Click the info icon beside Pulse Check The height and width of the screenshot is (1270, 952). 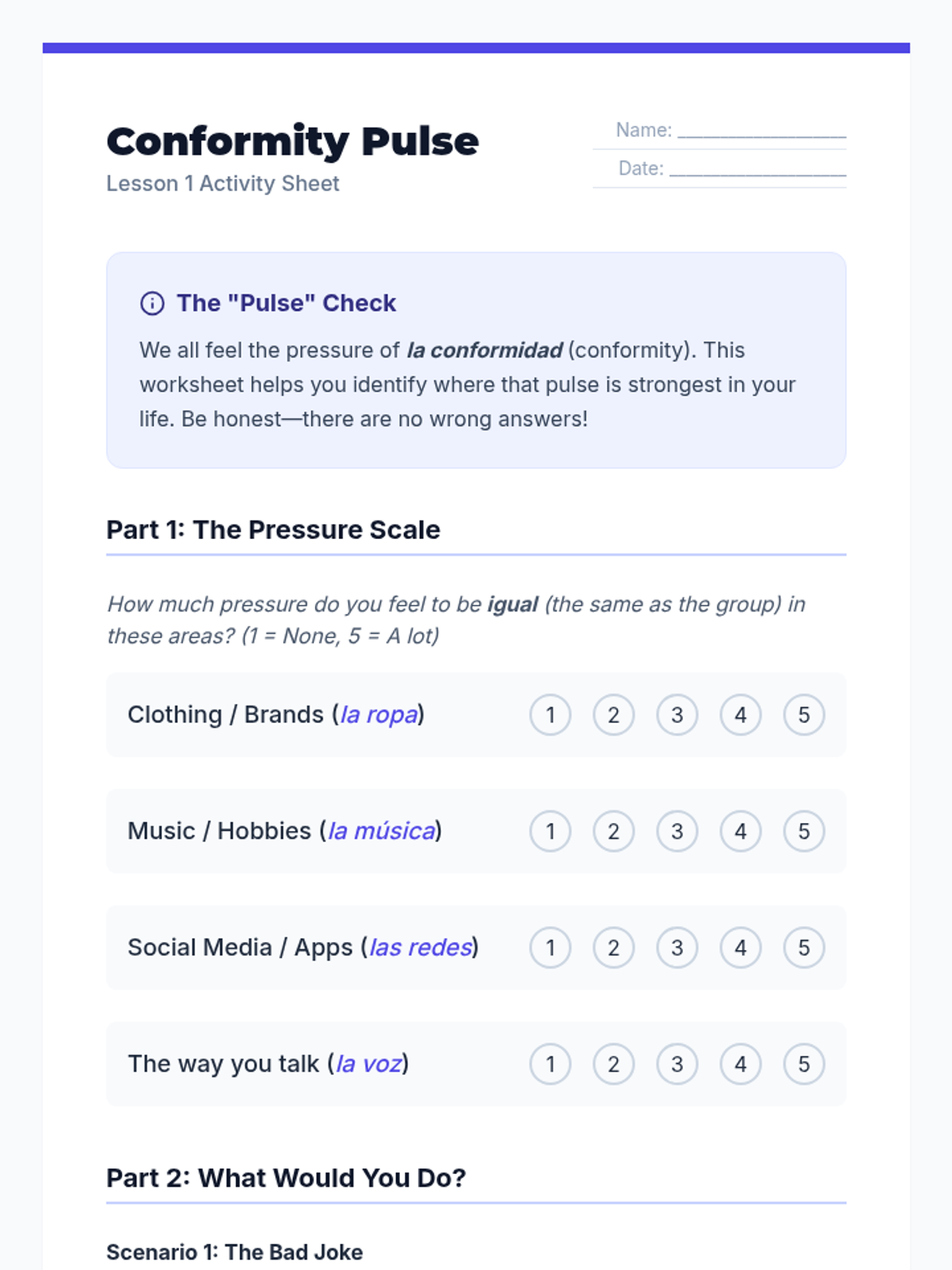tap(152, 303)
